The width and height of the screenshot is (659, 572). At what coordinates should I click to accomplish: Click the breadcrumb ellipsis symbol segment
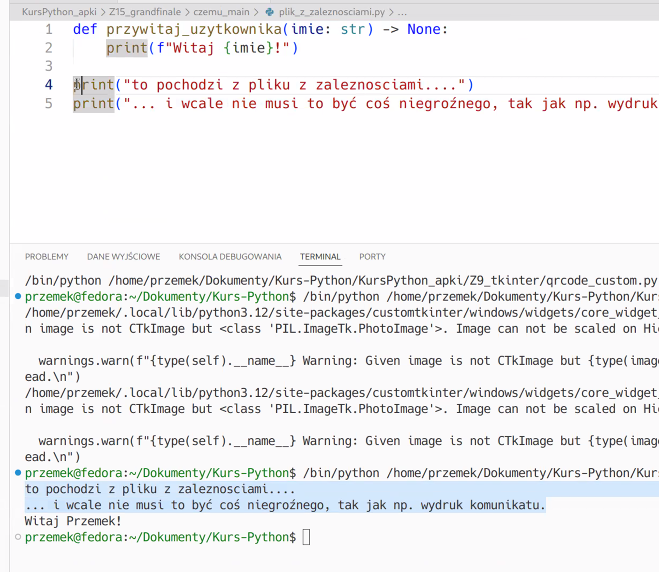402,13
